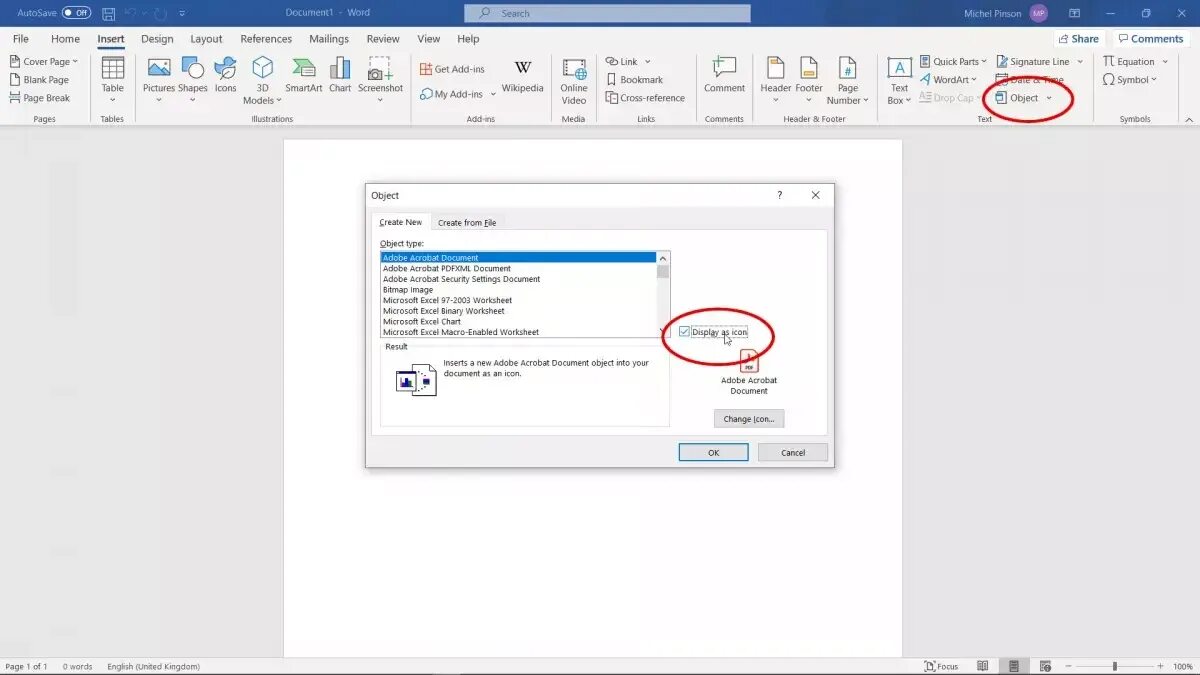Uncheck Display as icon checkbox

click(x=685, y=331)
